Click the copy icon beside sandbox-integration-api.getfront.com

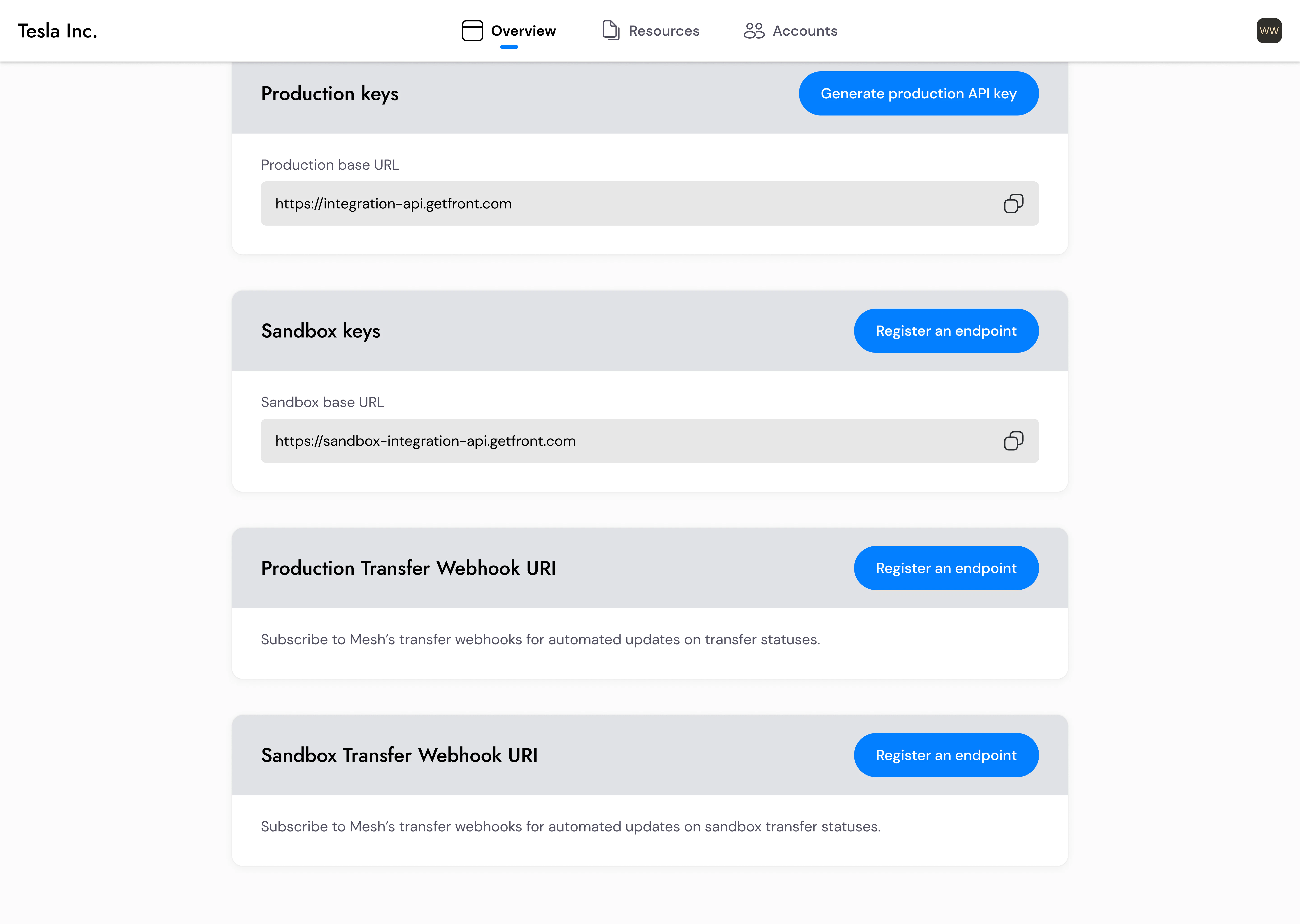pyautogui.click(x=1014, y=440)
